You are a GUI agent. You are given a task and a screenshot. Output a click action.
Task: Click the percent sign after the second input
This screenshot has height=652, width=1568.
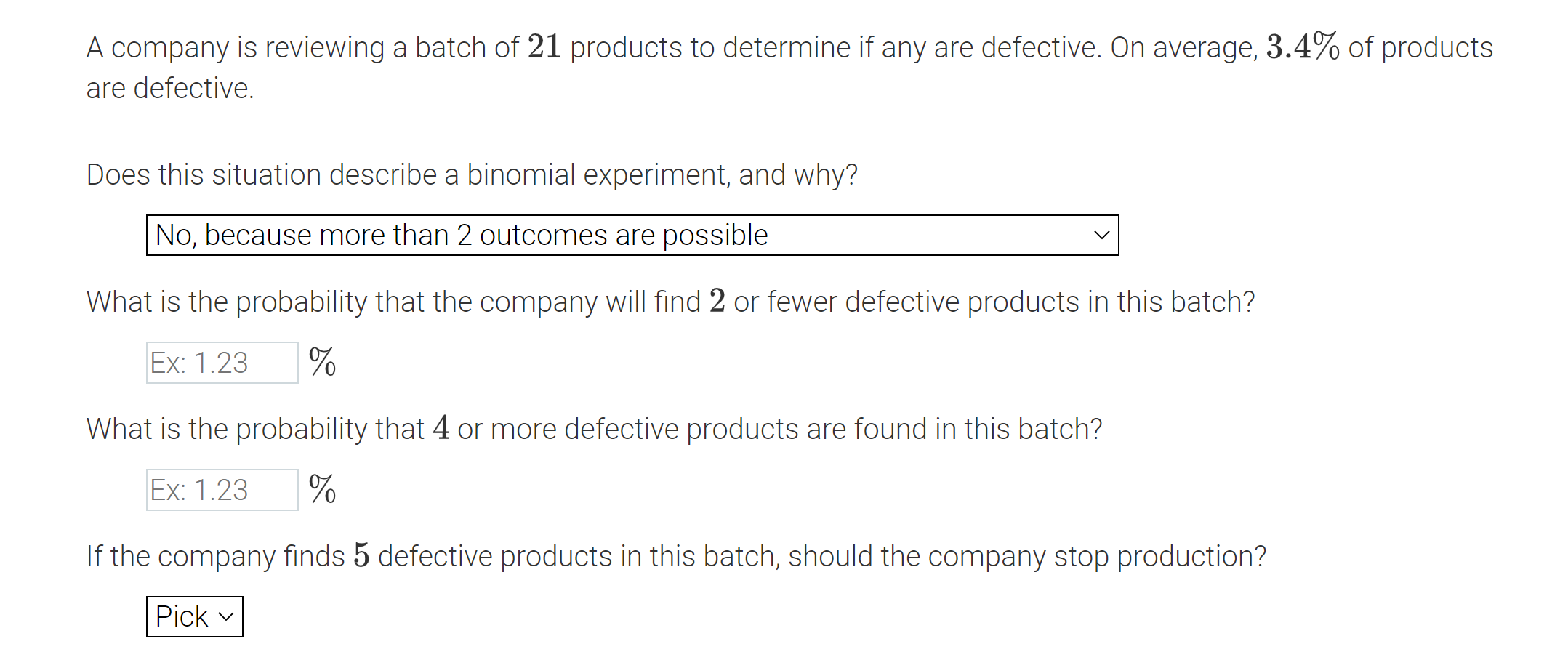click(x=323, y=488)
